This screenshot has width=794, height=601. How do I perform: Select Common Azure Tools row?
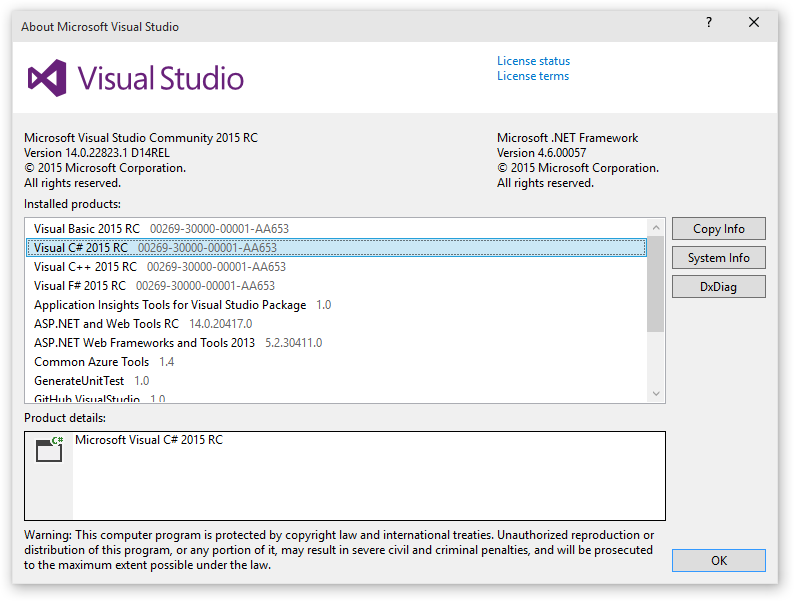click(x=336, y=362)
